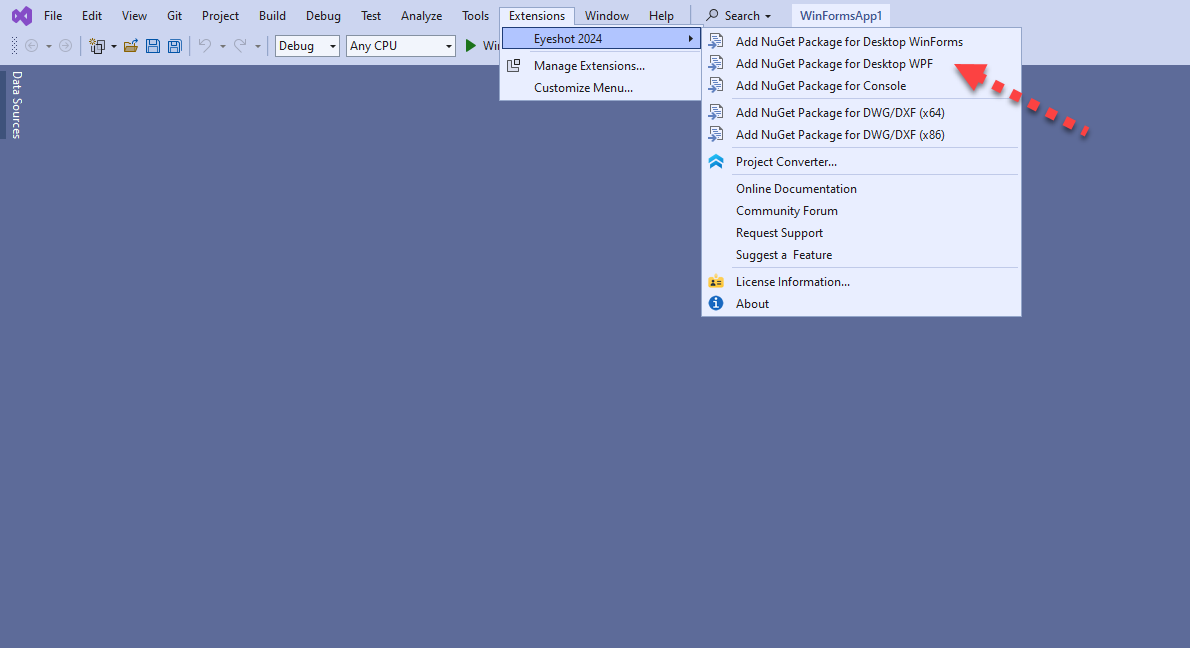Click the Search magnifier icon

pos(712,15)
